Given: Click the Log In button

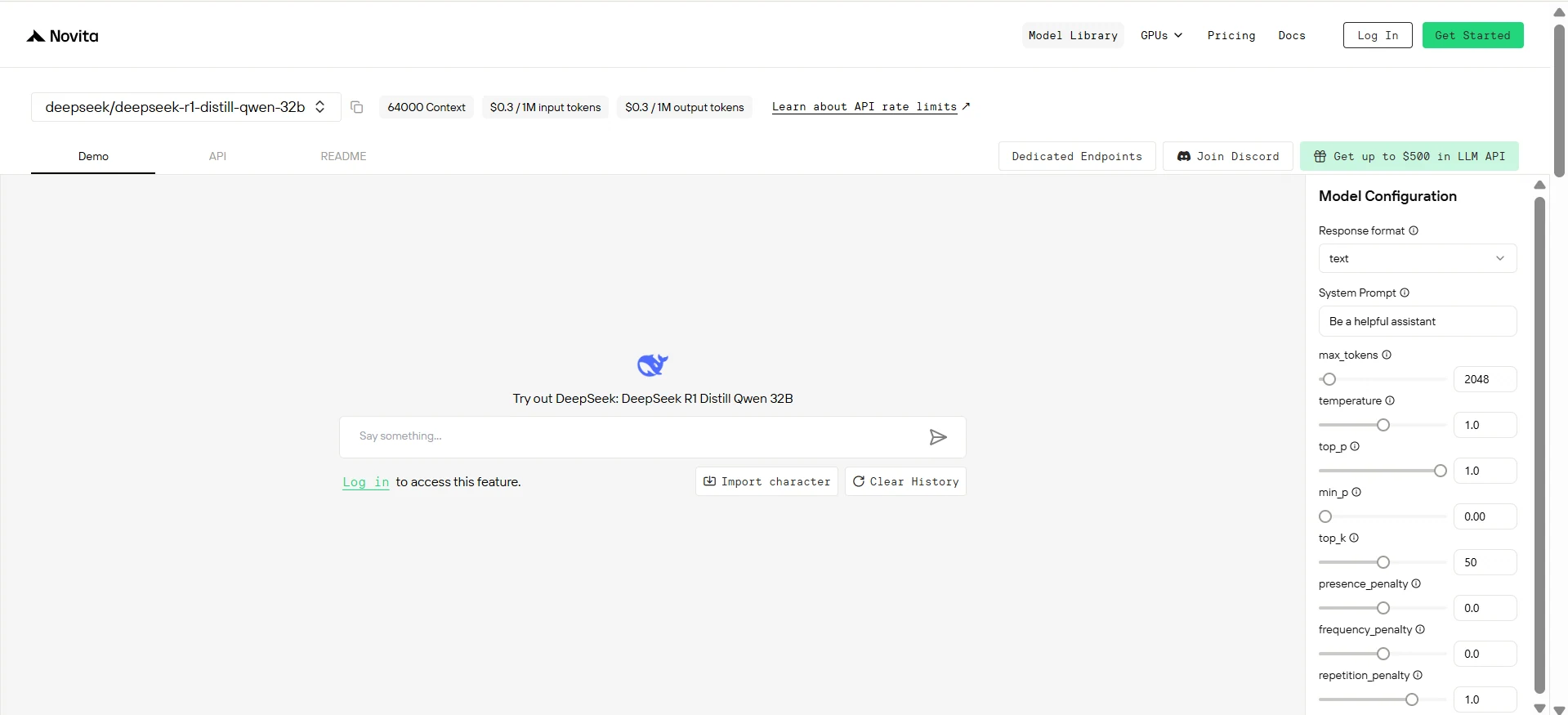Looking at the screenshot, I should click(x=1378, y=35).
